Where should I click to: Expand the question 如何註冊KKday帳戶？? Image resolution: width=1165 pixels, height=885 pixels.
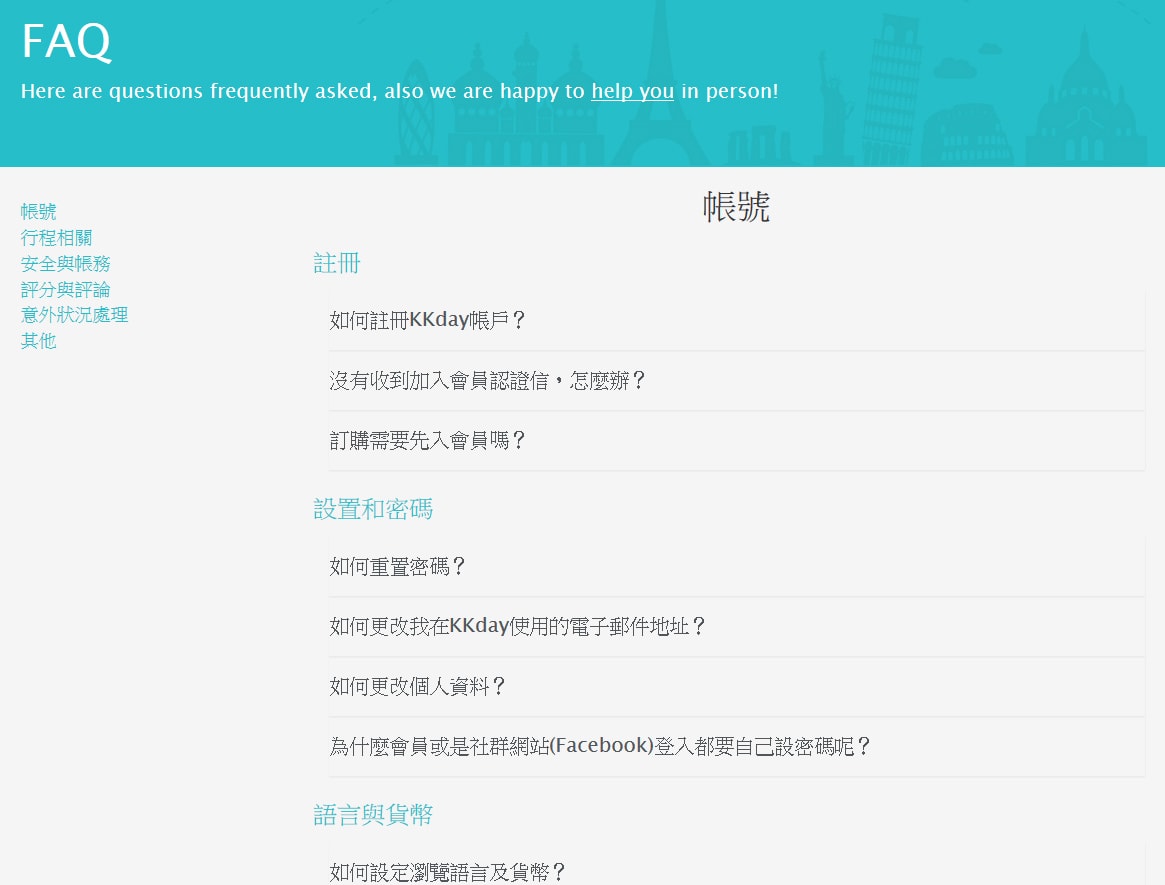click(x=736, y=320)
